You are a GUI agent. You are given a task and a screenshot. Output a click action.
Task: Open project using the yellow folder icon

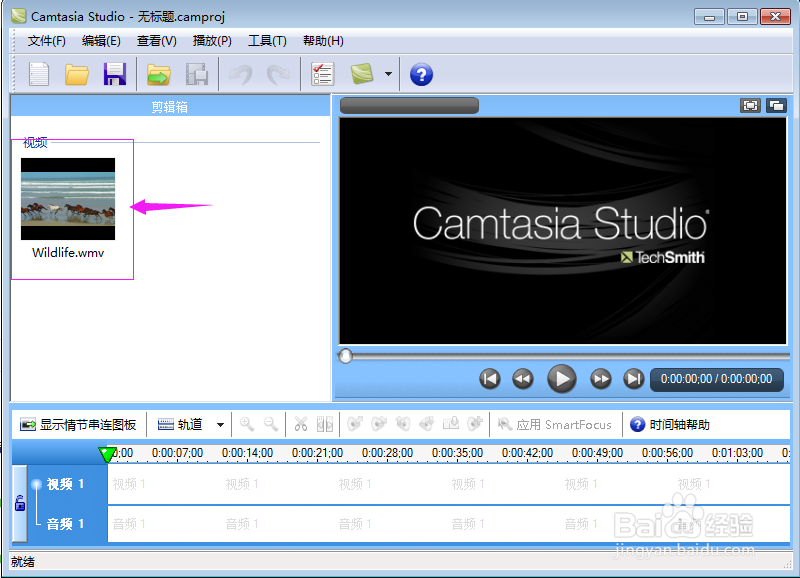[77, 74]
